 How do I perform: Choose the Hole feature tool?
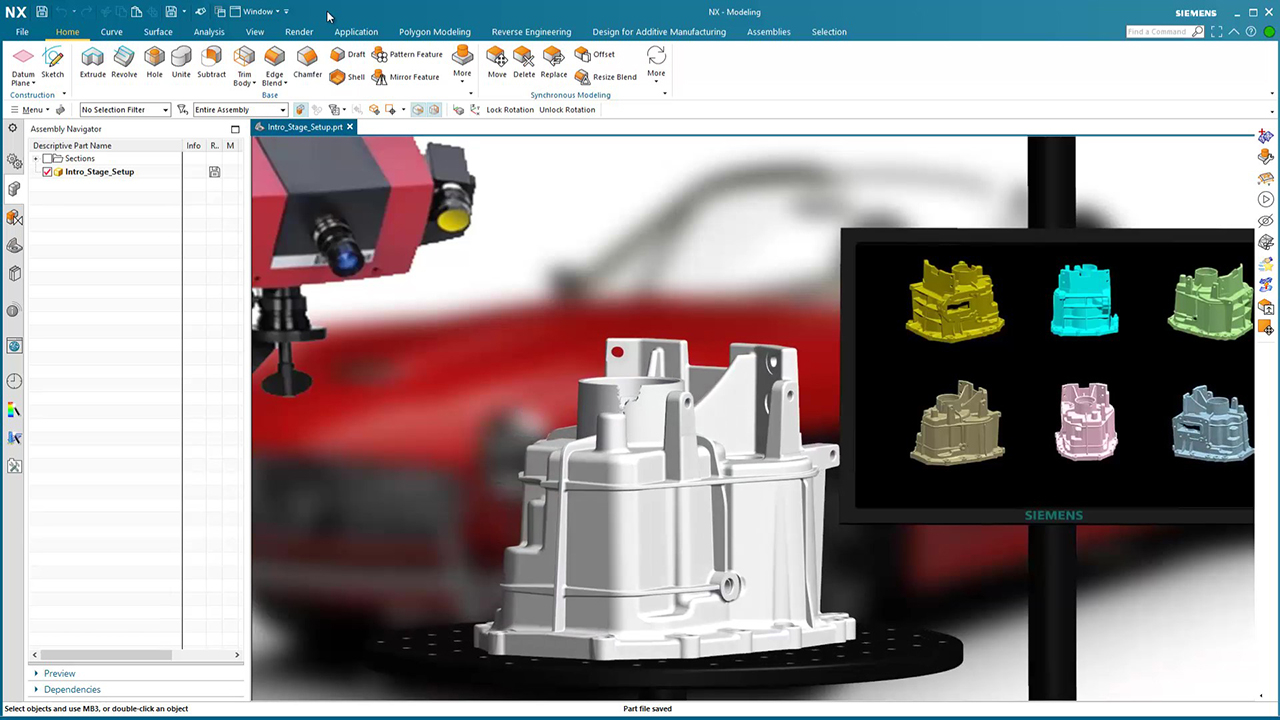(154, 62)
